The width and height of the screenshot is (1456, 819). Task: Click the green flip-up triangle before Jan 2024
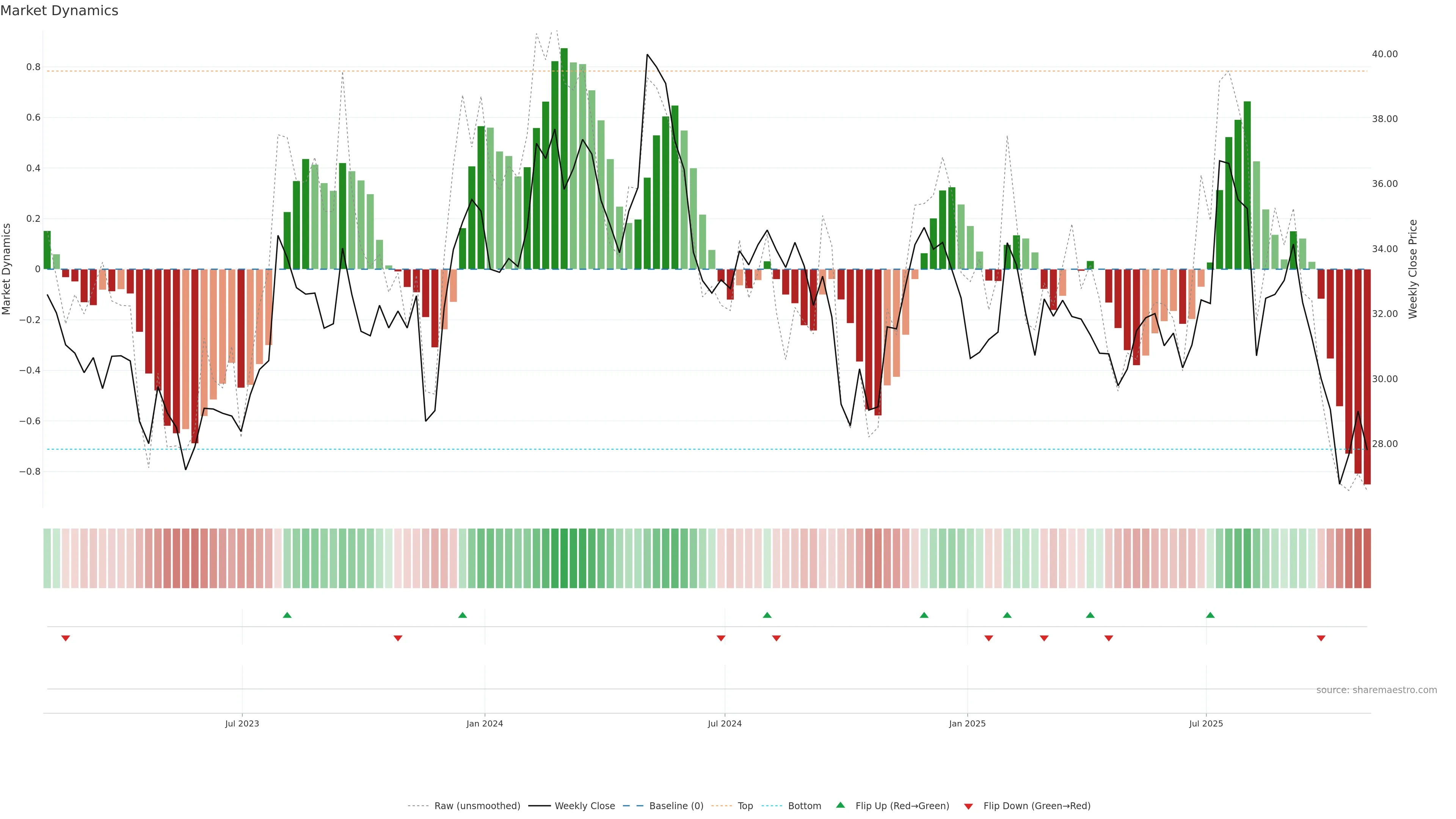click(x=462, y=615)
